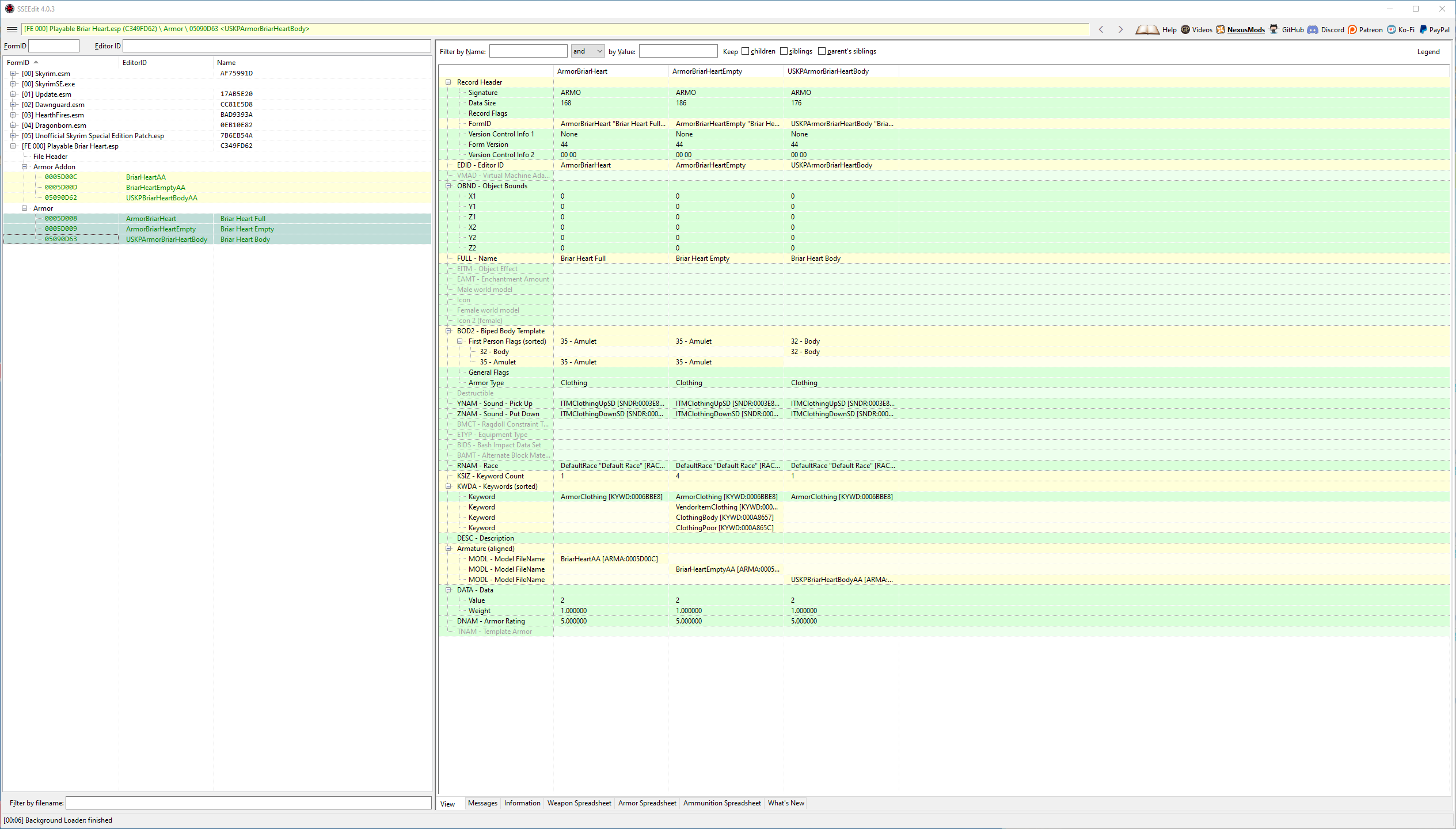The height and width of the screenshot is (829, 1456).
Task: Open the Ko-Fi icon link
Action: (x=1392, y=29)
